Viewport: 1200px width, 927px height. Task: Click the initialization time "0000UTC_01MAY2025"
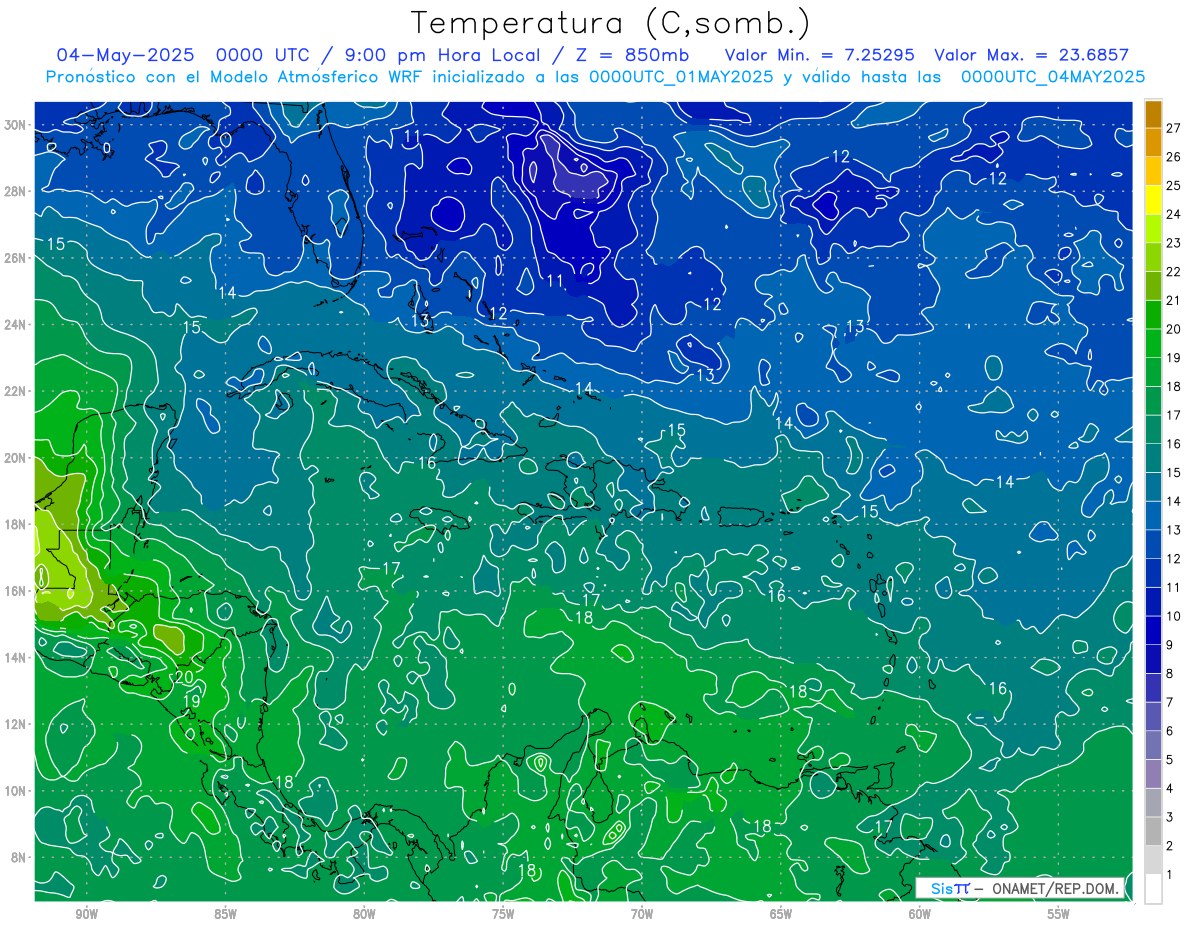681,77
